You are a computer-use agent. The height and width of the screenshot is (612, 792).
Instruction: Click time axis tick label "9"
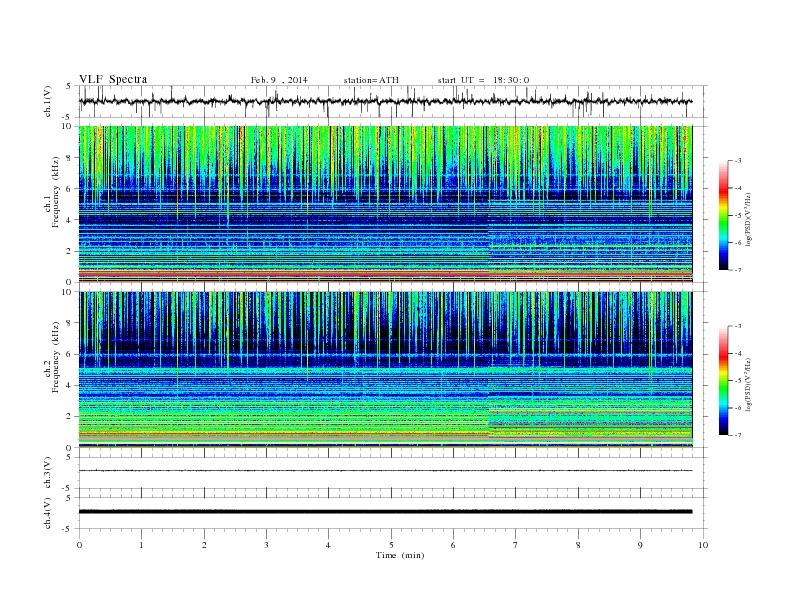640,545
